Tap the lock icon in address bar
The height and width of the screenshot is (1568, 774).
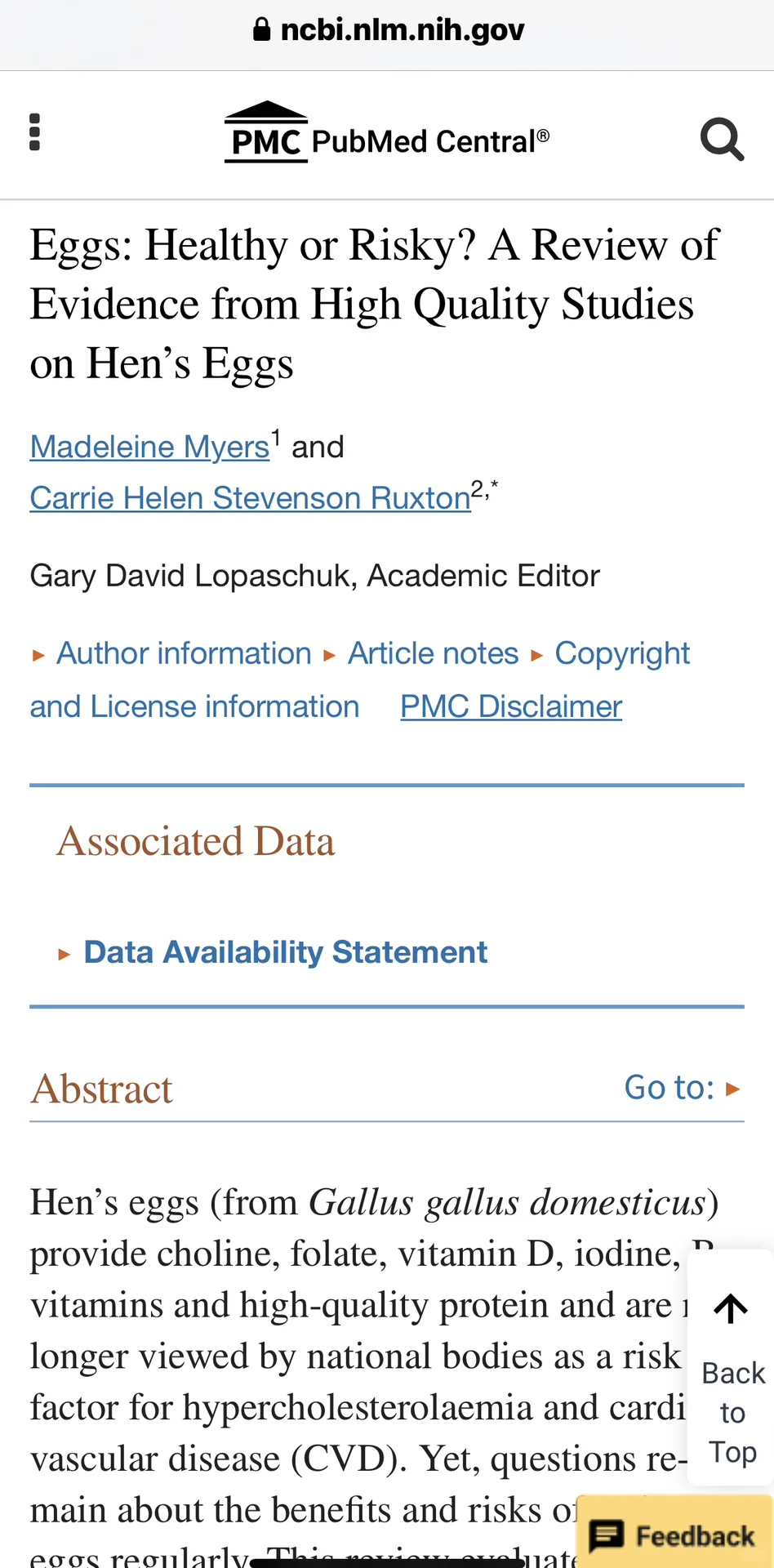[x=261, y=30]
